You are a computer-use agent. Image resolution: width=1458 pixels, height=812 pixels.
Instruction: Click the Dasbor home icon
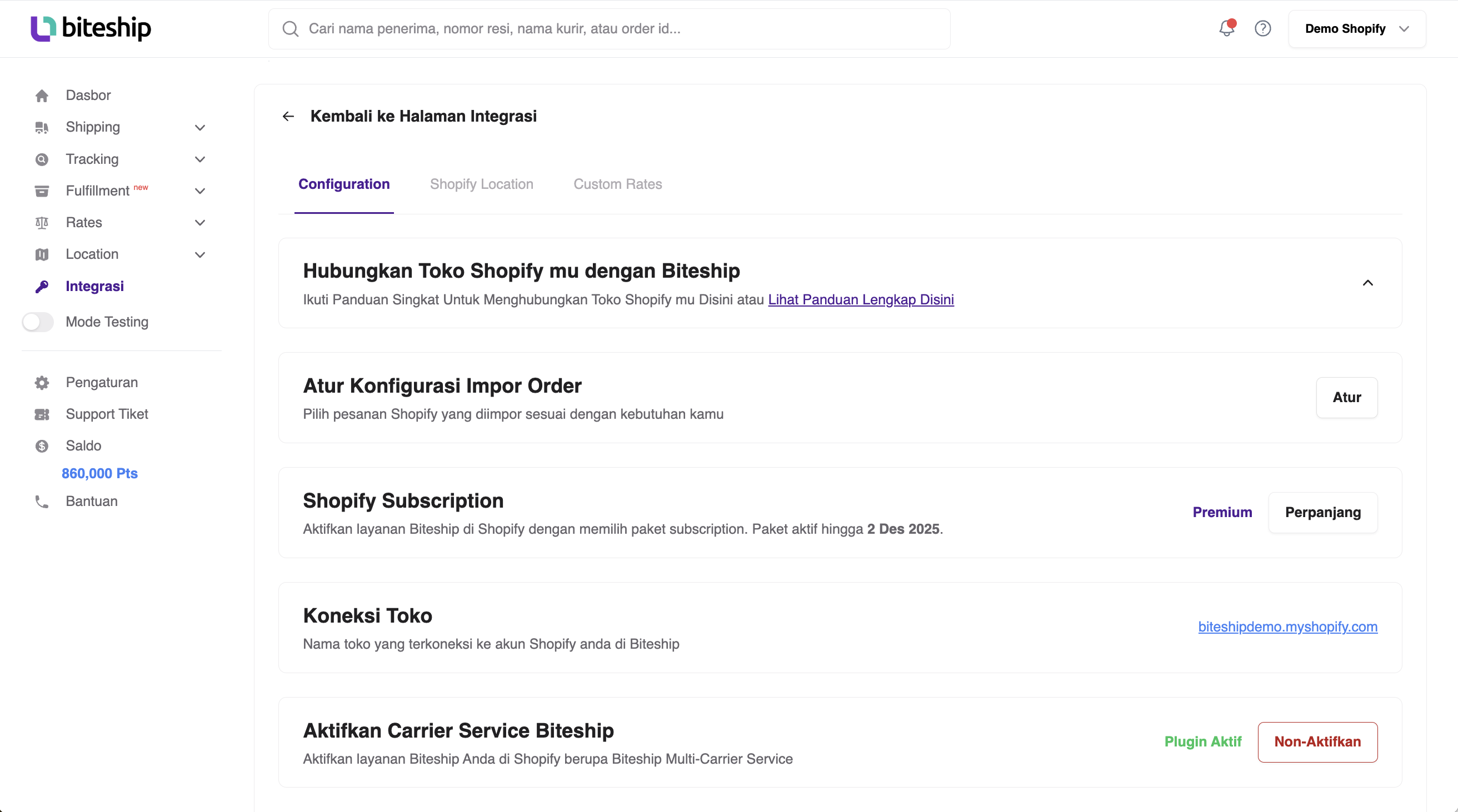click(x=41, y=96)
